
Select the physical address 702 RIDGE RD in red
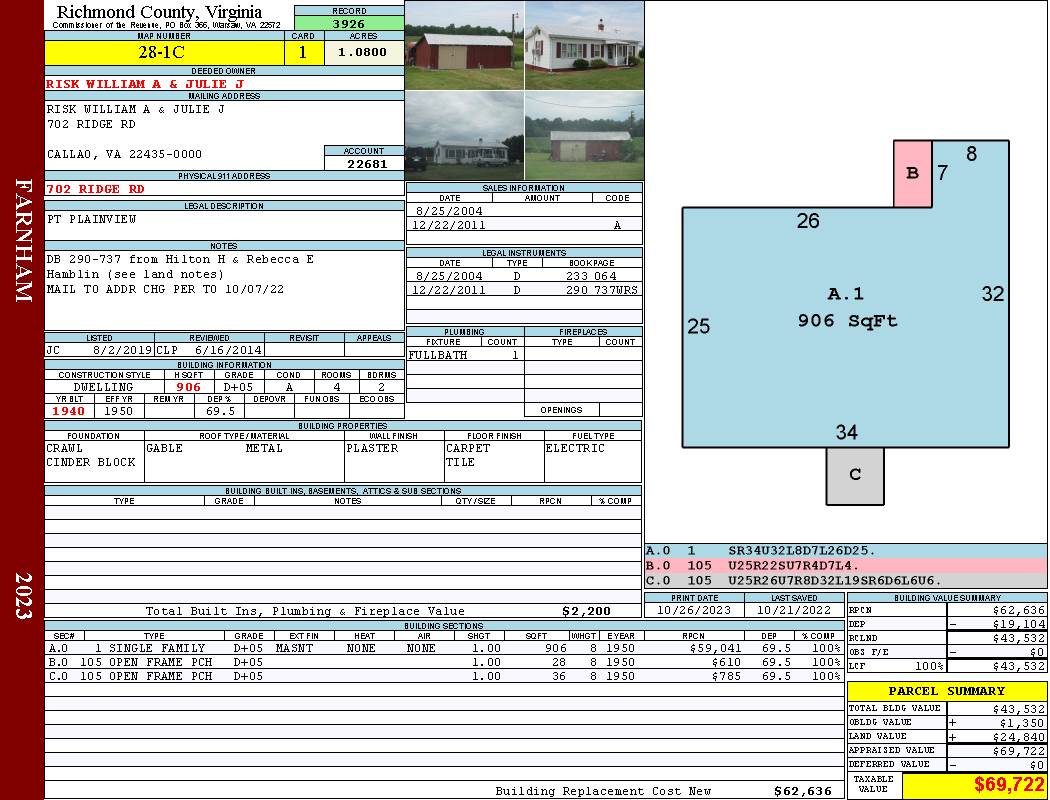click(x=95, y=189)
